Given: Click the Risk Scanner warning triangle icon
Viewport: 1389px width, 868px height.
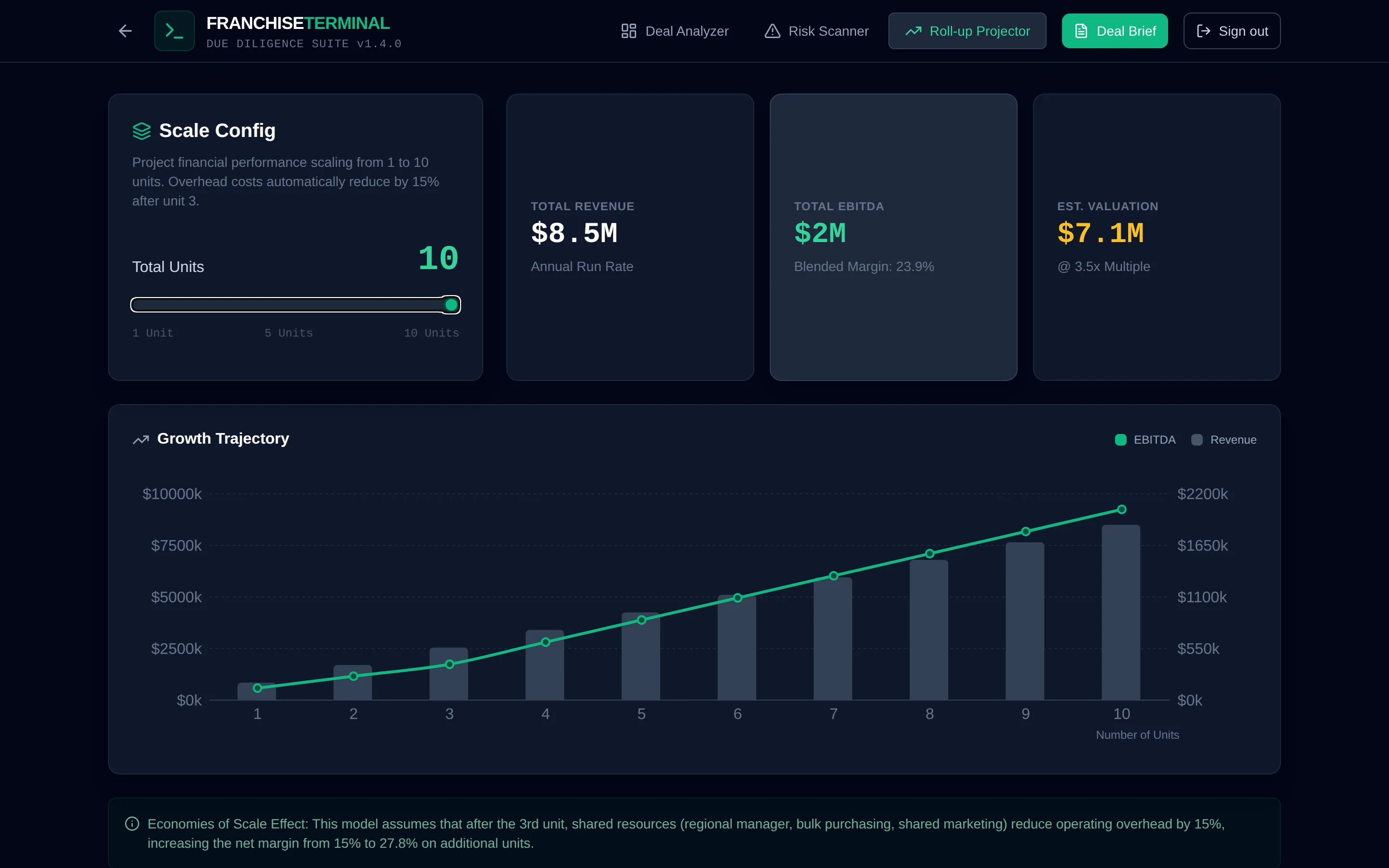Looking at the screenshot, I should click(772, 31).
